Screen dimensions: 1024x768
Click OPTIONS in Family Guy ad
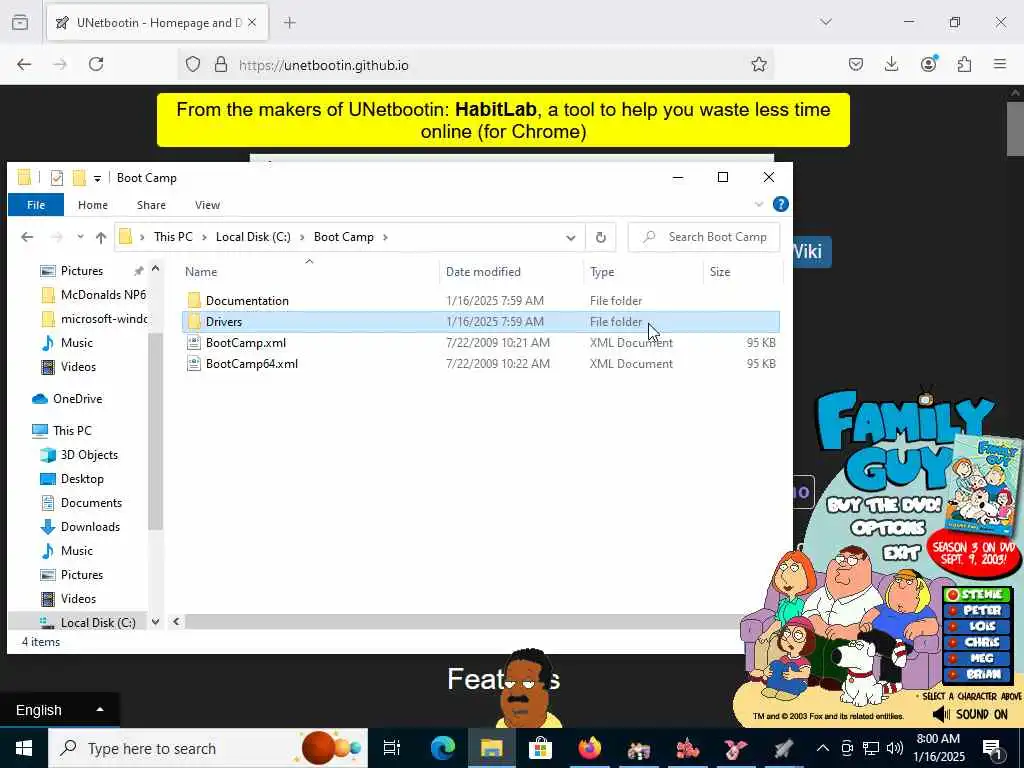coord(888,528)
